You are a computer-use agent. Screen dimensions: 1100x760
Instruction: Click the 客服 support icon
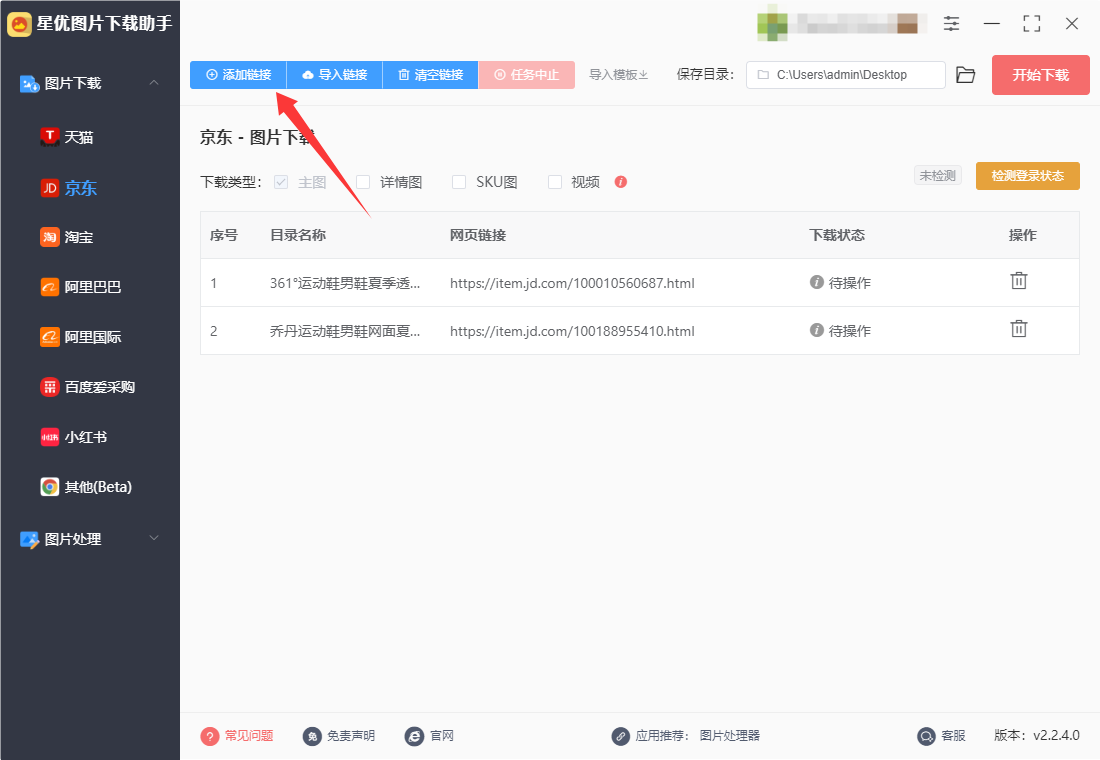pyautogui.click(x=926, y=736)
